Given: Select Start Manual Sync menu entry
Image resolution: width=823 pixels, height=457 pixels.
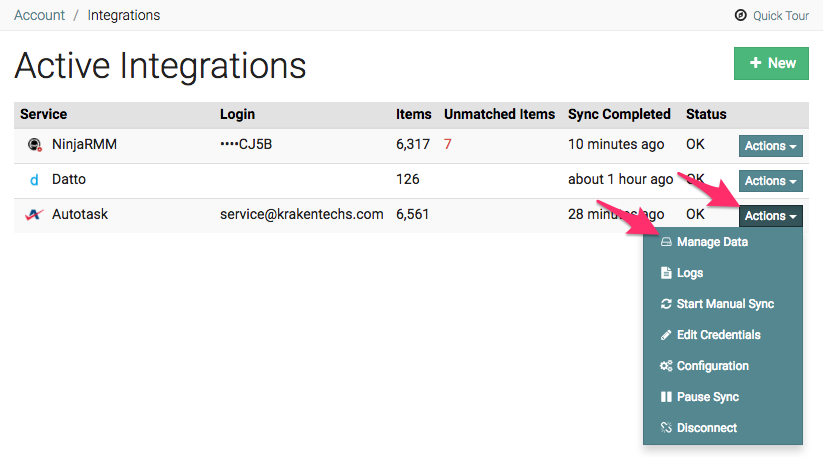Looking at the screenshot, I should click(723, 304).
